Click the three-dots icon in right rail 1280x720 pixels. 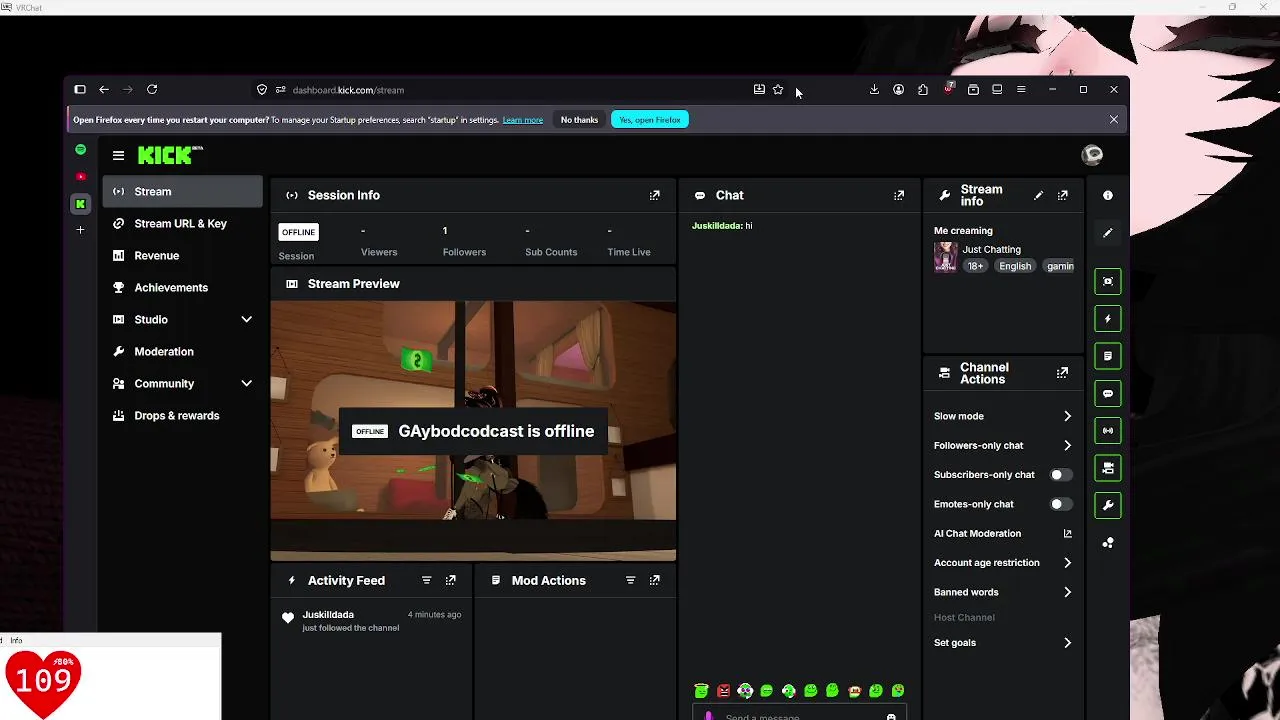click(x=1107, y=543)
